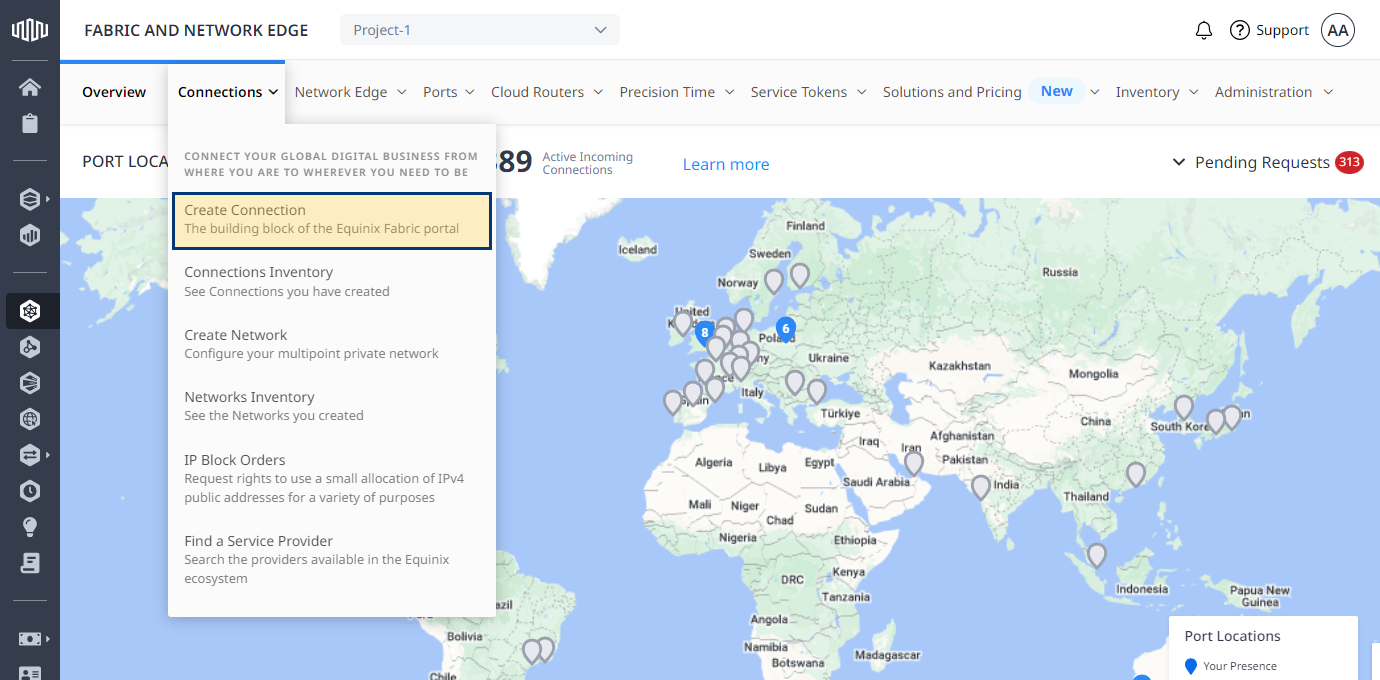Screen dimensions: 1380x680
Task: Go to Home via sidebar house icon
Action: (x=30, y=87)
